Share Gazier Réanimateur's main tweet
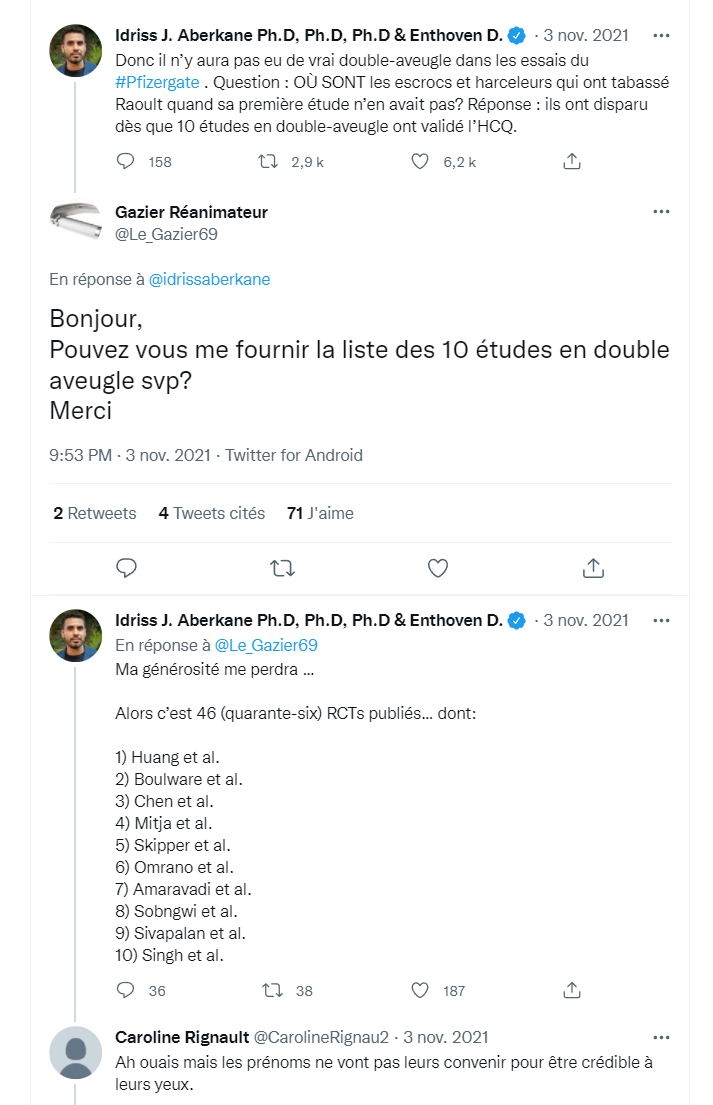 pos(593,568)
